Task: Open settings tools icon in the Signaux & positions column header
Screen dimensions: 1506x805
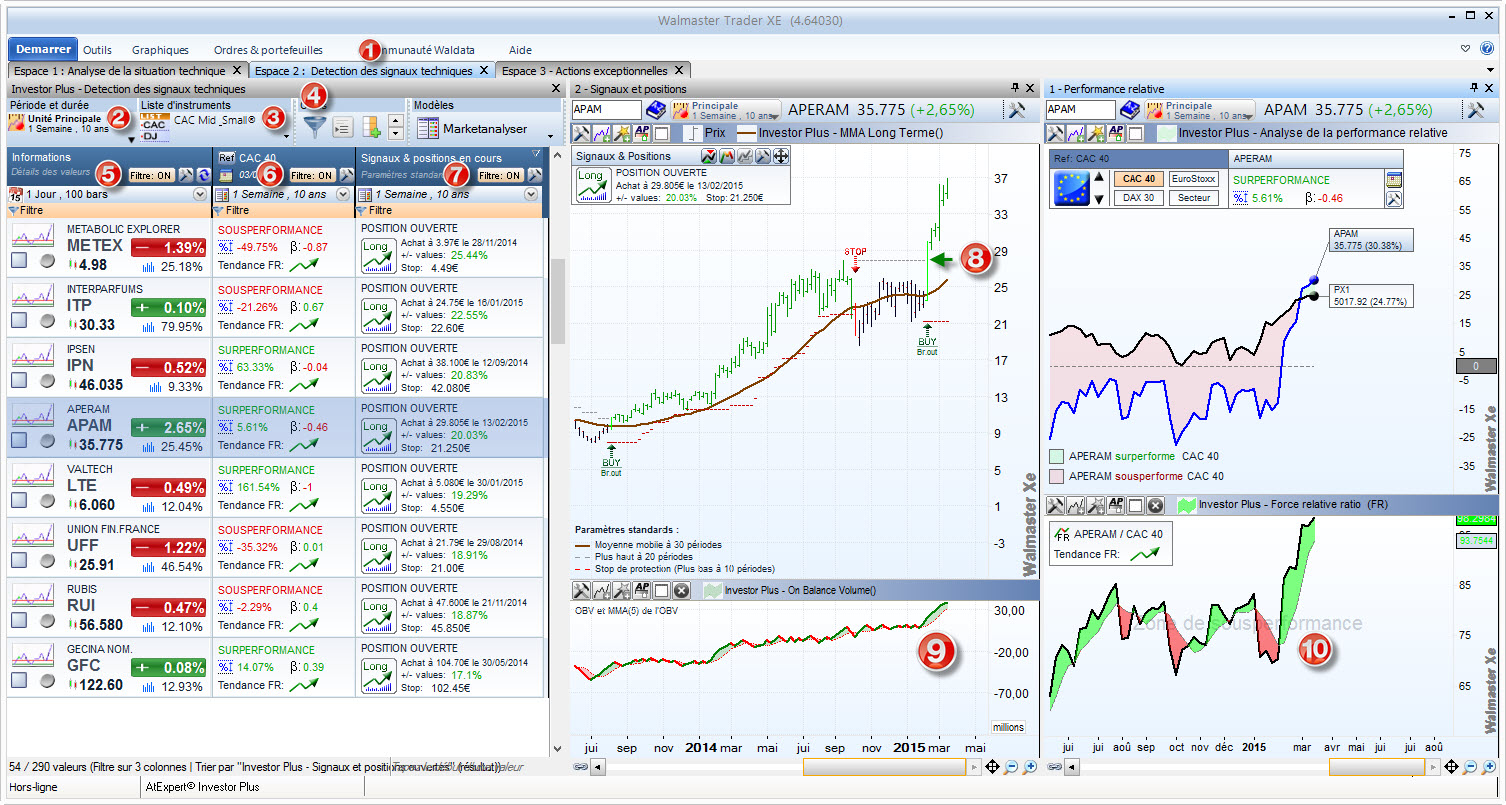Action: 534,175
